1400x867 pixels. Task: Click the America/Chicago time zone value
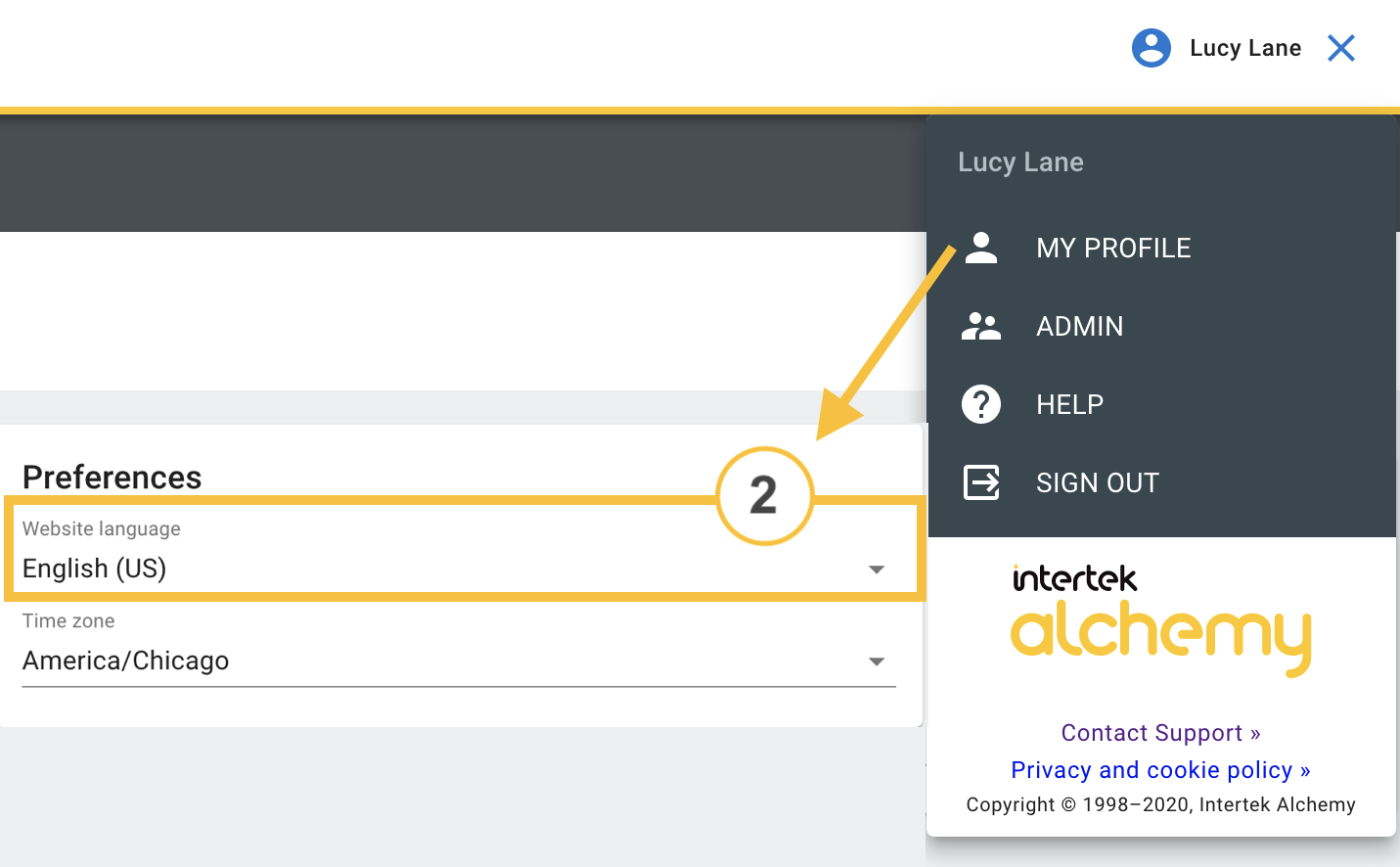(x=126, y=661)
